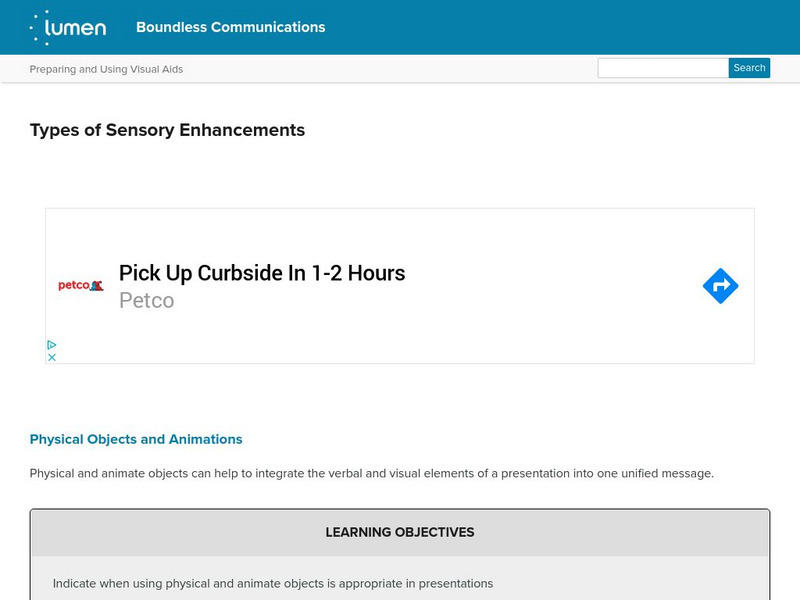Screen dimensions: 800x600
Task: Click the Types of Sensory Enhancements heading
Action: coord(167,130)
